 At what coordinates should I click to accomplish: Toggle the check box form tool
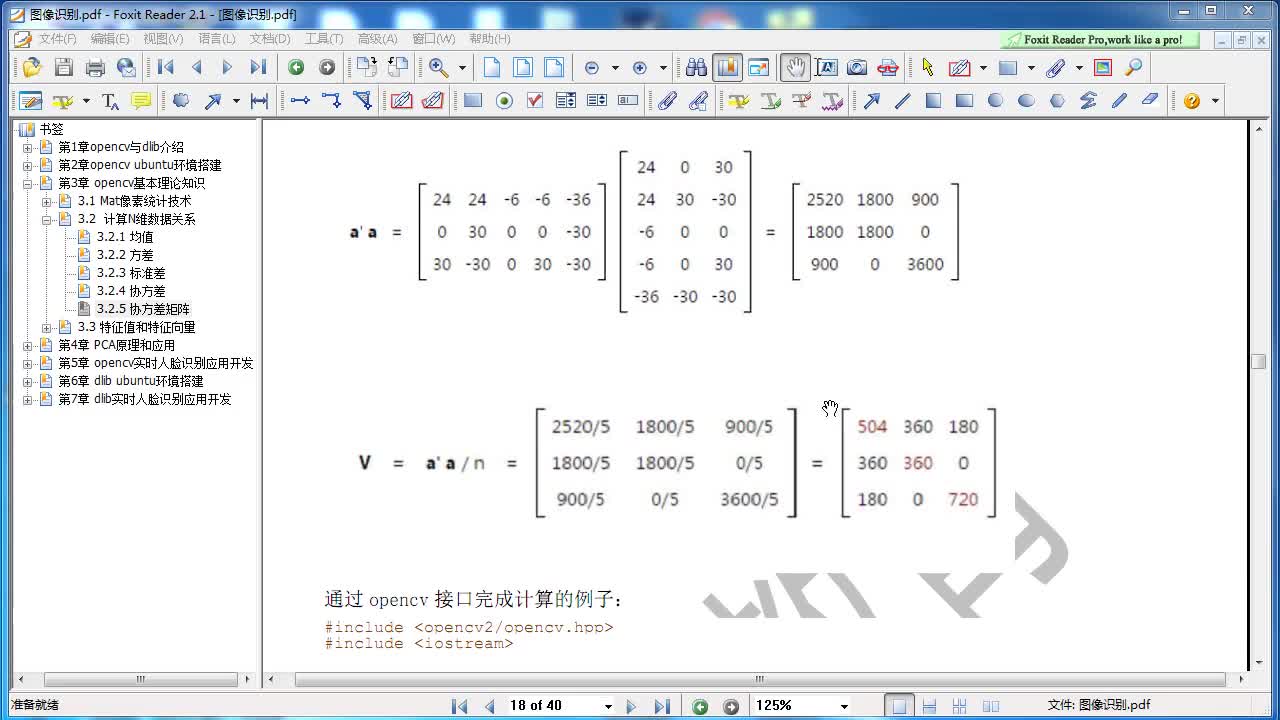tap(535, 100)
